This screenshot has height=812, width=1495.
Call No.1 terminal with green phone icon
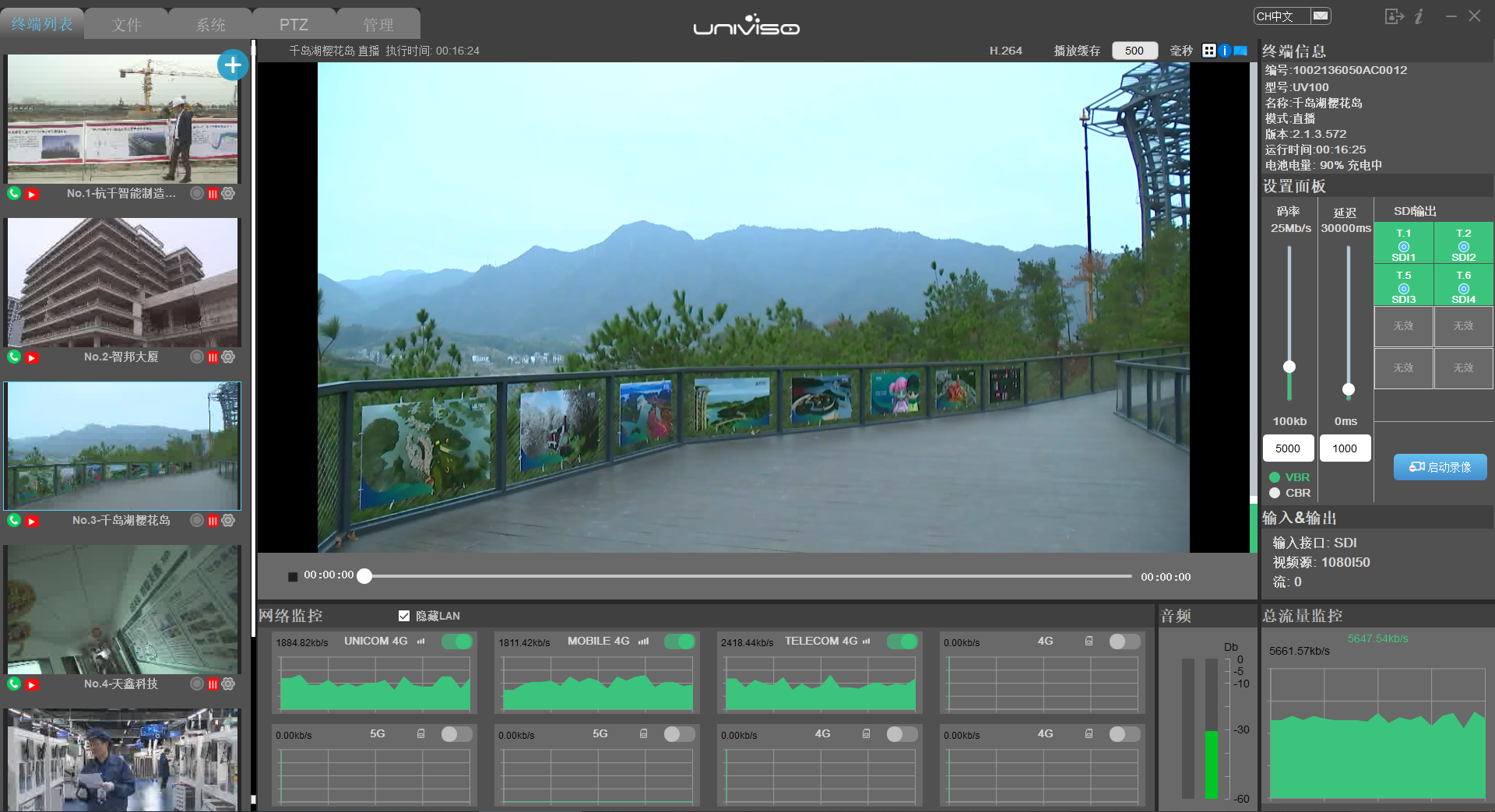click(x=14, y=194)
